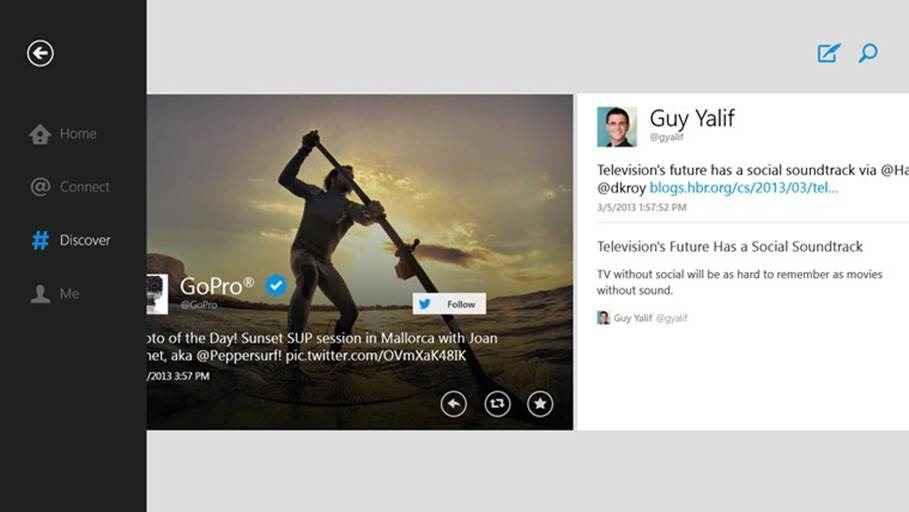The width and height of the screenshot is (909, 512).
Task: Click the Discover hashtag icon
Action: 40,240
